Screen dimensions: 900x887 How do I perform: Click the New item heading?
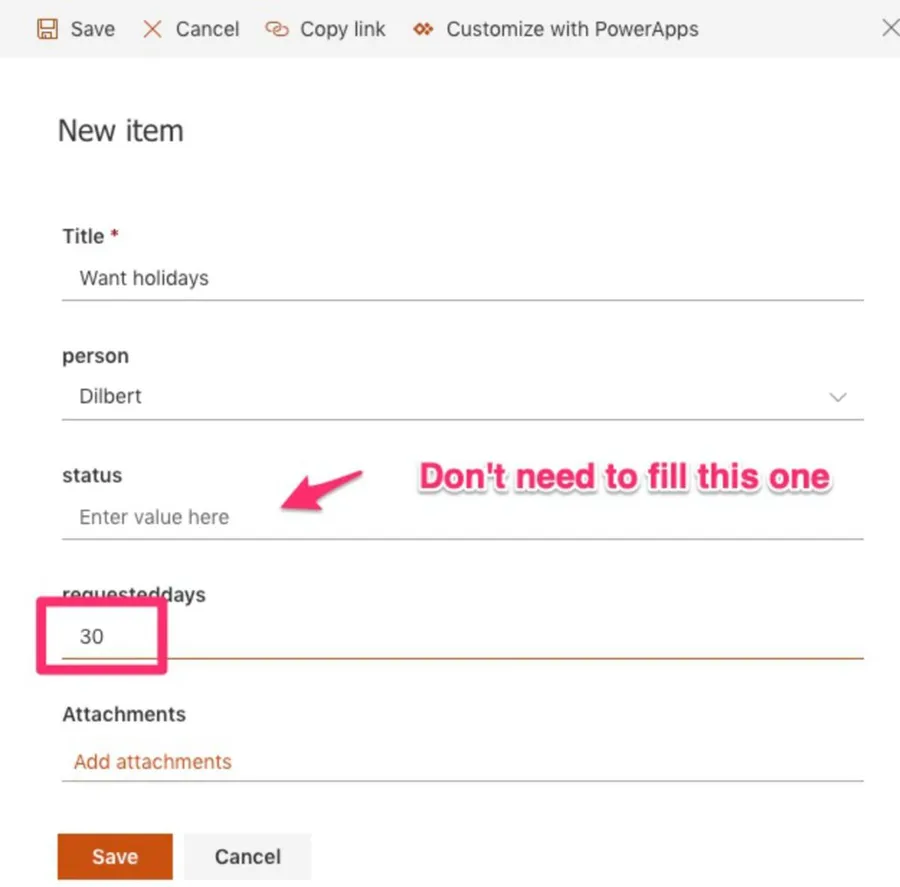(x=121, y=131)
